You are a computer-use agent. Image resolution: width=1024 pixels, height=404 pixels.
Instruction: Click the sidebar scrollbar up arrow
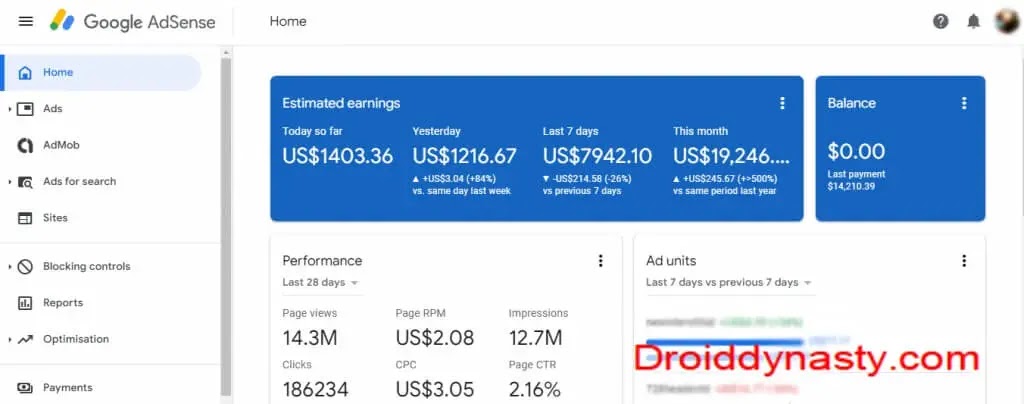226,52
